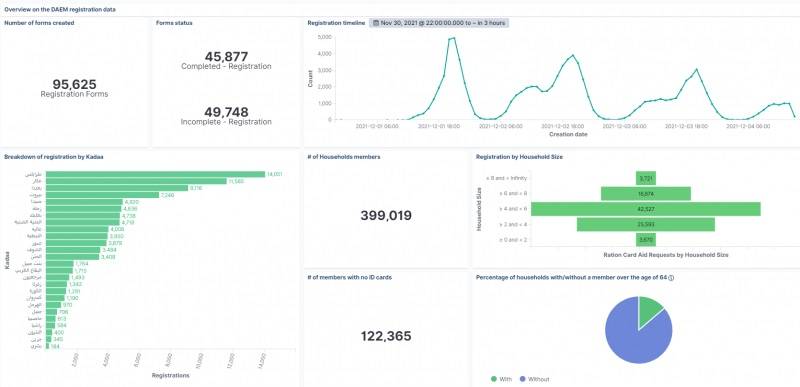
Task: Click the Overview on the DAEM registration data heading
Action: point(60,9)
